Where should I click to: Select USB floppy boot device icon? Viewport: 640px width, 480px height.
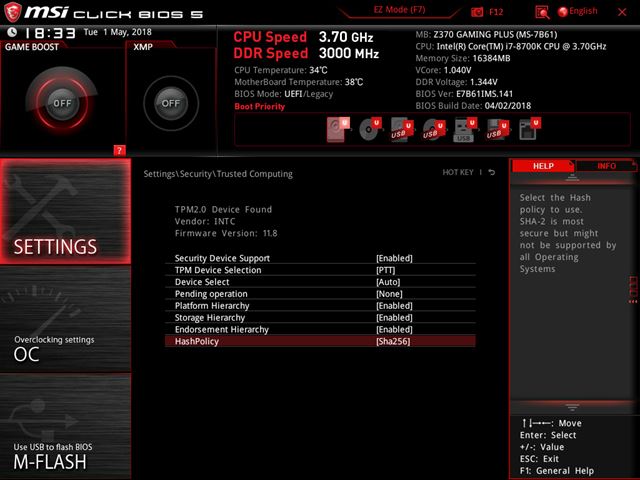tap(497, 129)
